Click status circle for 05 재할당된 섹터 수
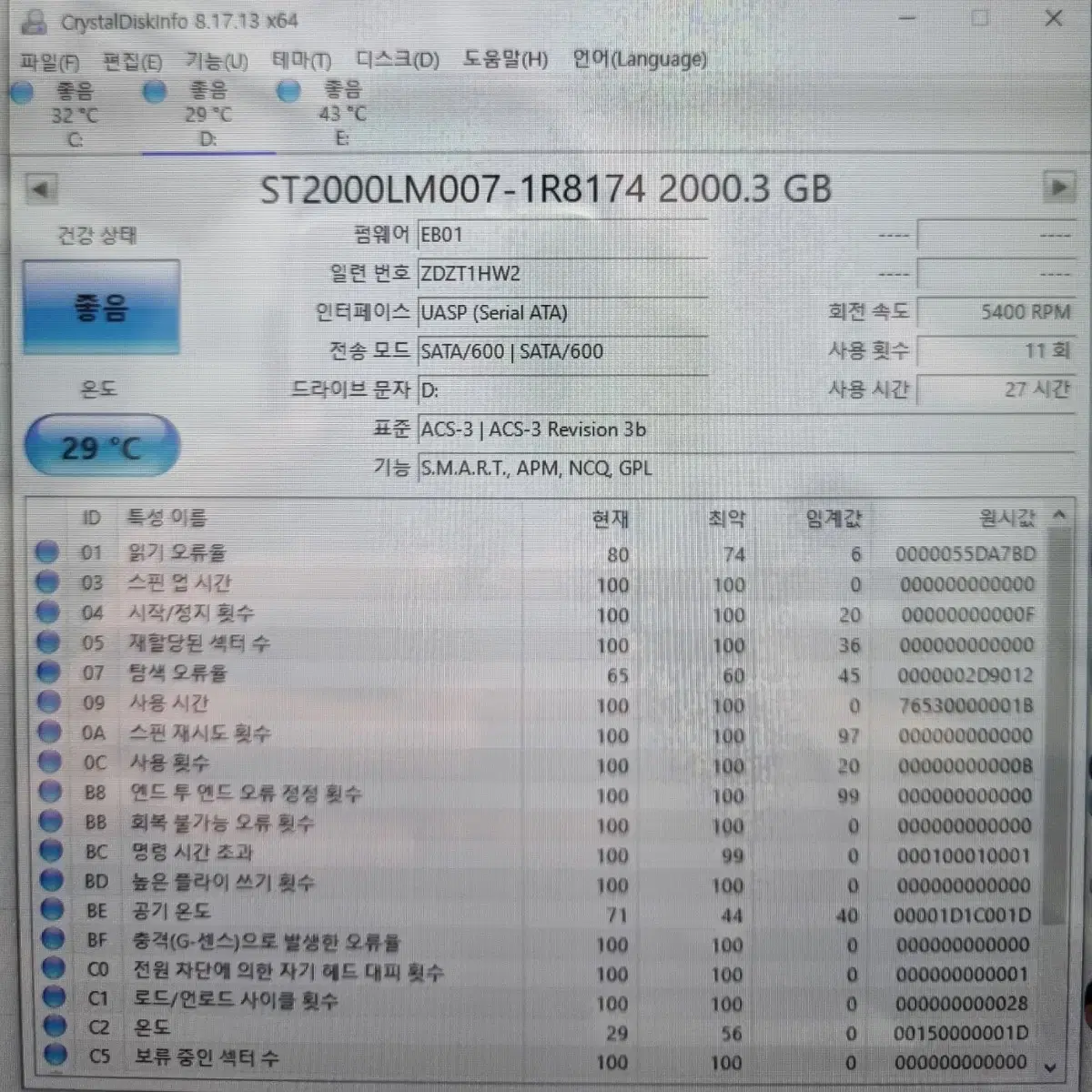This screenshot has width=1092, height=1092. coord(47,642)
